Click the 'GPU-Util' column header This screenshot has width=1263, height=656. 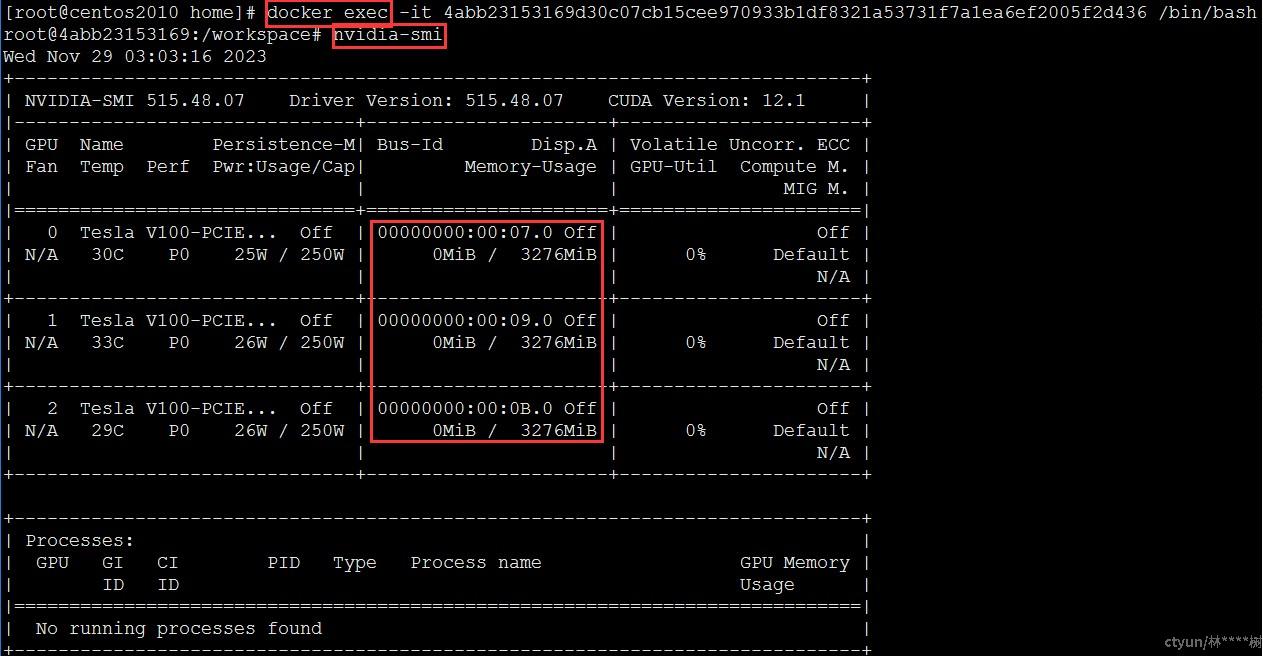[x=674, y=167]
